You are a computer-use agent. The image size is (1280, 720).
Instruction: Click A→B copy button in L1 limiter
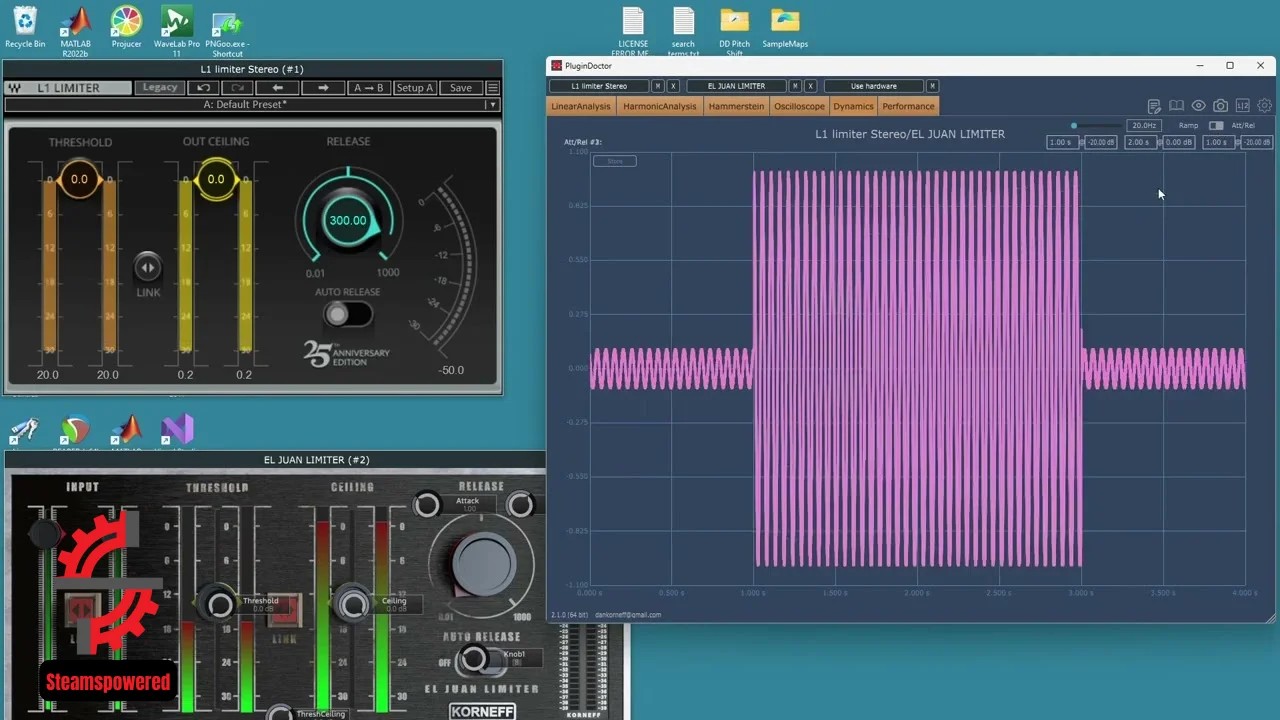click(368, 88)
